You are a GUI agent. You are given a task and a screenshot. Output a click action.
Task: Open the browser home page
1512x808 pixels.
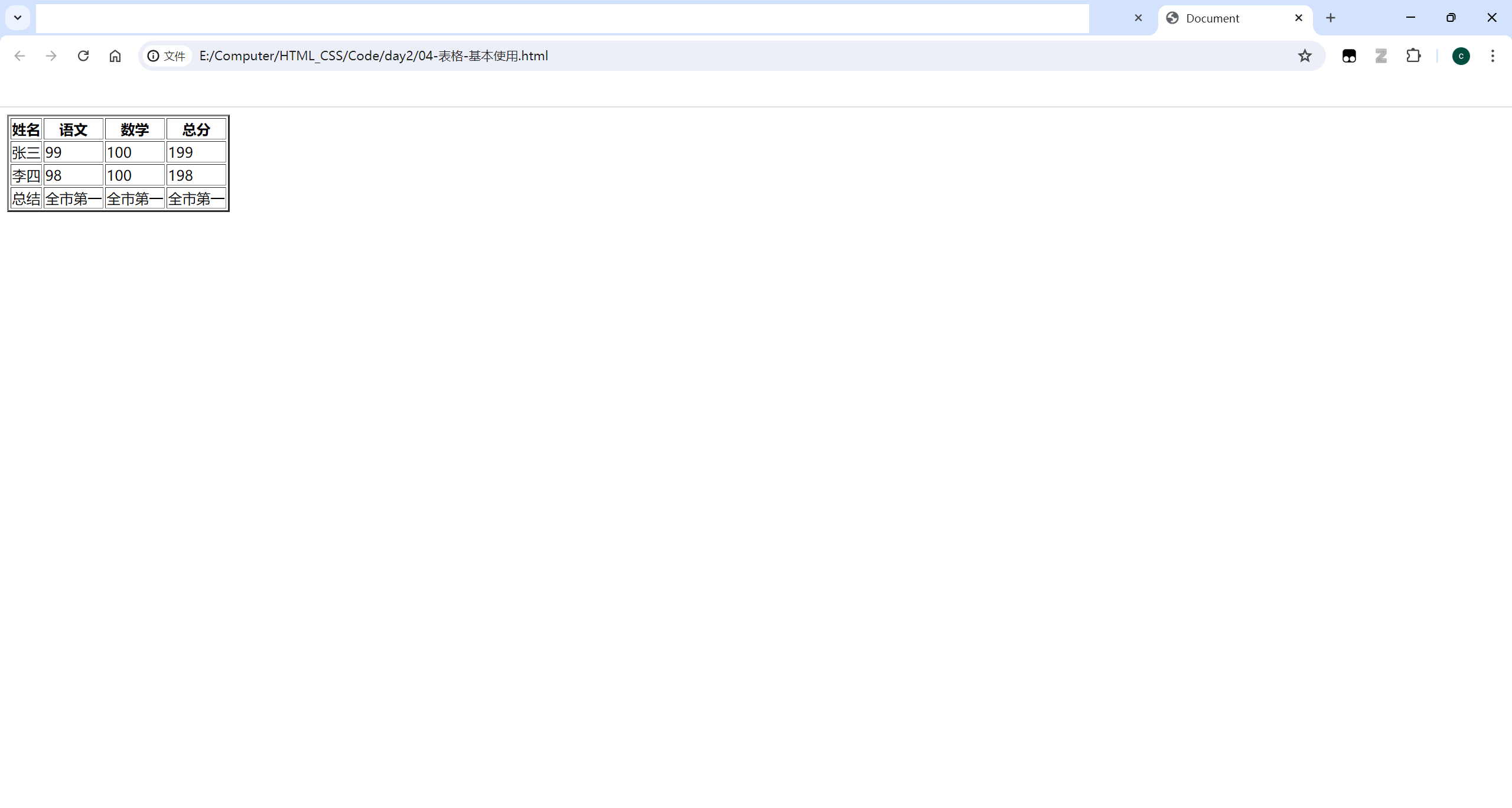coord(115,56)
